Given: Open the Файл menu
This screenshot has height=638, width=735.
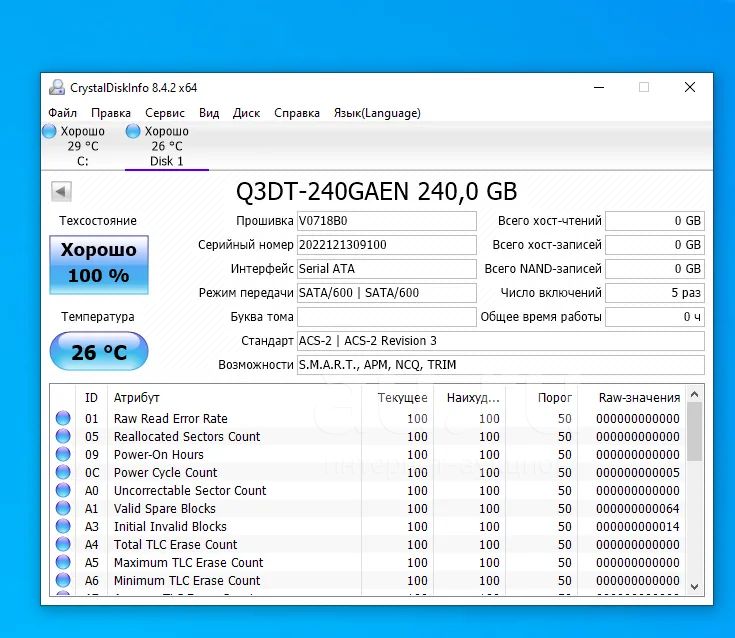Looking at the screenshot, I should [x=62, y=113].
